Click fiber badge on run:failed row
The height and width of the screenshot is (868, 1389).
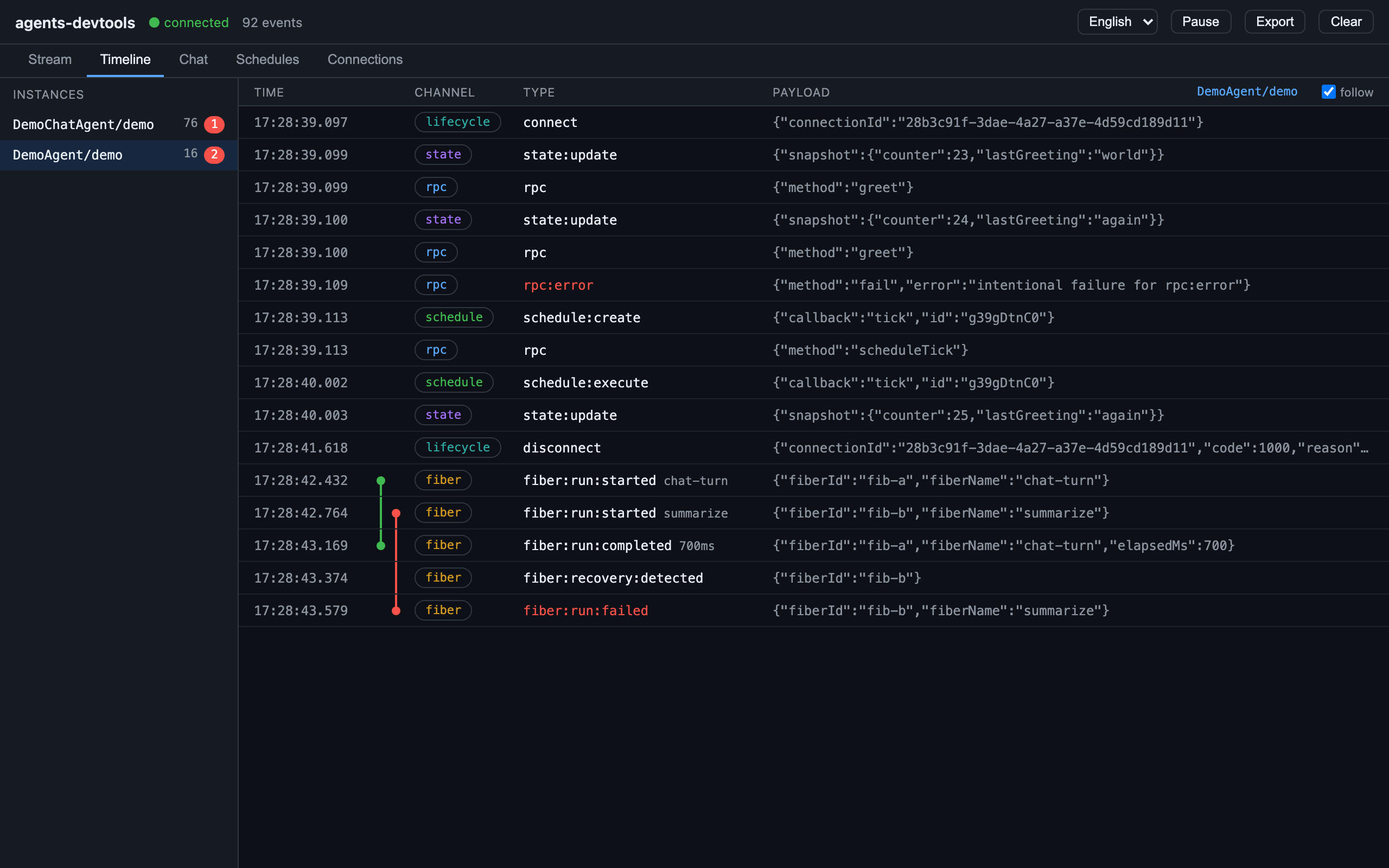tap(443, 610)
